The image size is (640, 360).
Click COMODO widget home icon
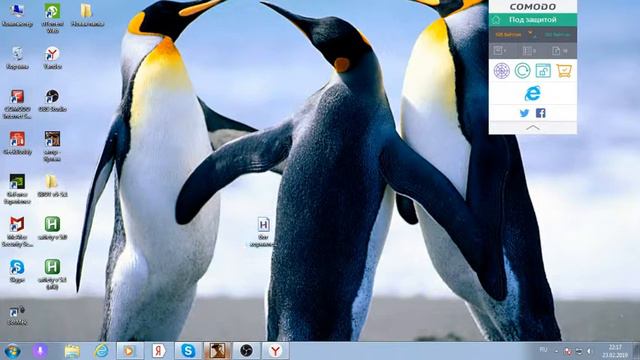coord(496,20)
